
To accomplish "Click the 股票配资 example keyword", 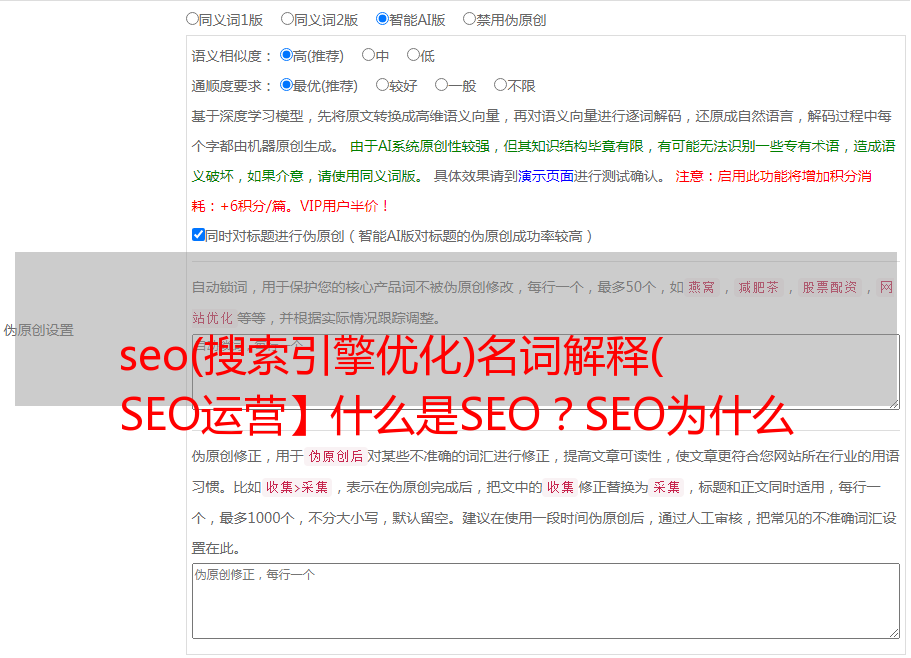I will click(829, 287).
